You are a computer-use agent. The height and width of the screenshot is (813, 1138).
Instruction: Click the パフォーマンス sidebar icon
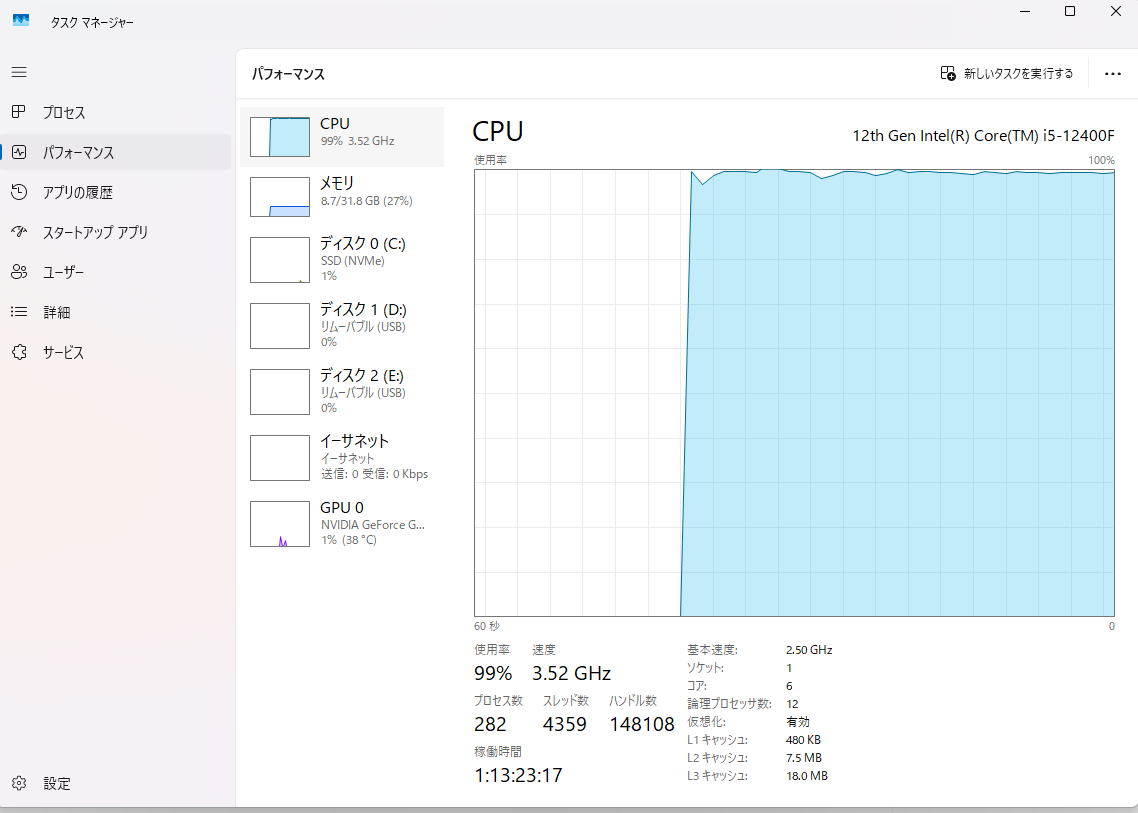pyautogui.click(x=19, y=152)
